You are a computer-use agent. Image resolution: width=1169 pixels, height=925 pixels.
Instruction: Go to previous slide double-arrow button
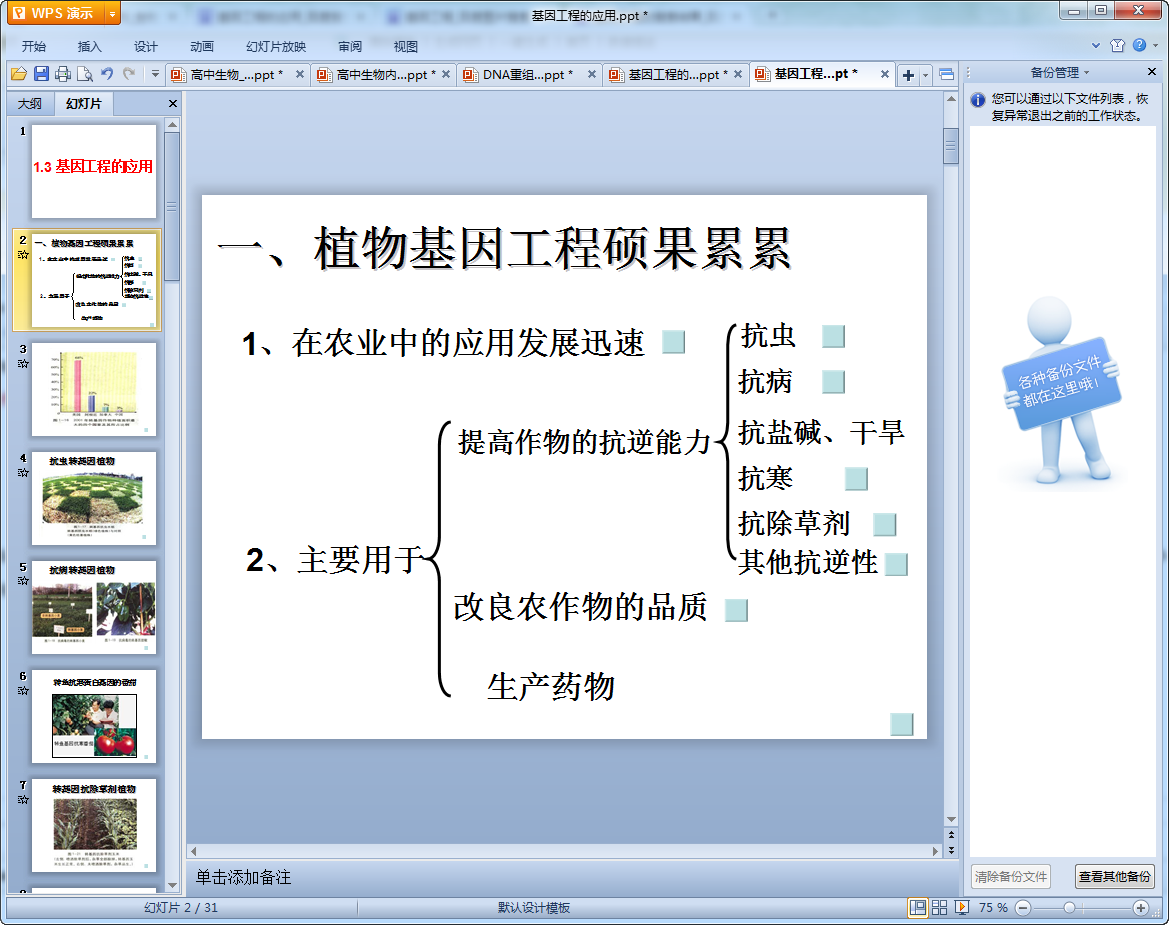(x=951, y=834)
